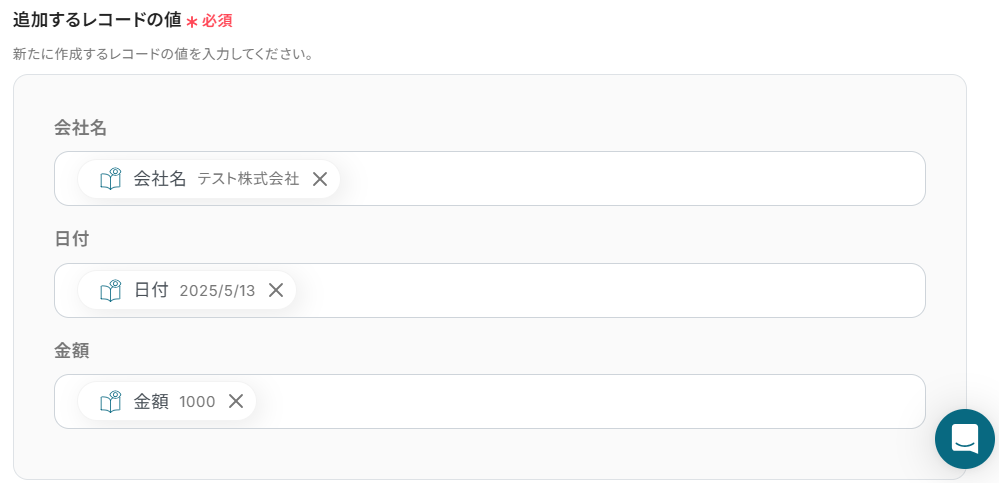Focus the 日付 input field's empty area
This screenshot has width=999, height=483.
(610, 290)
